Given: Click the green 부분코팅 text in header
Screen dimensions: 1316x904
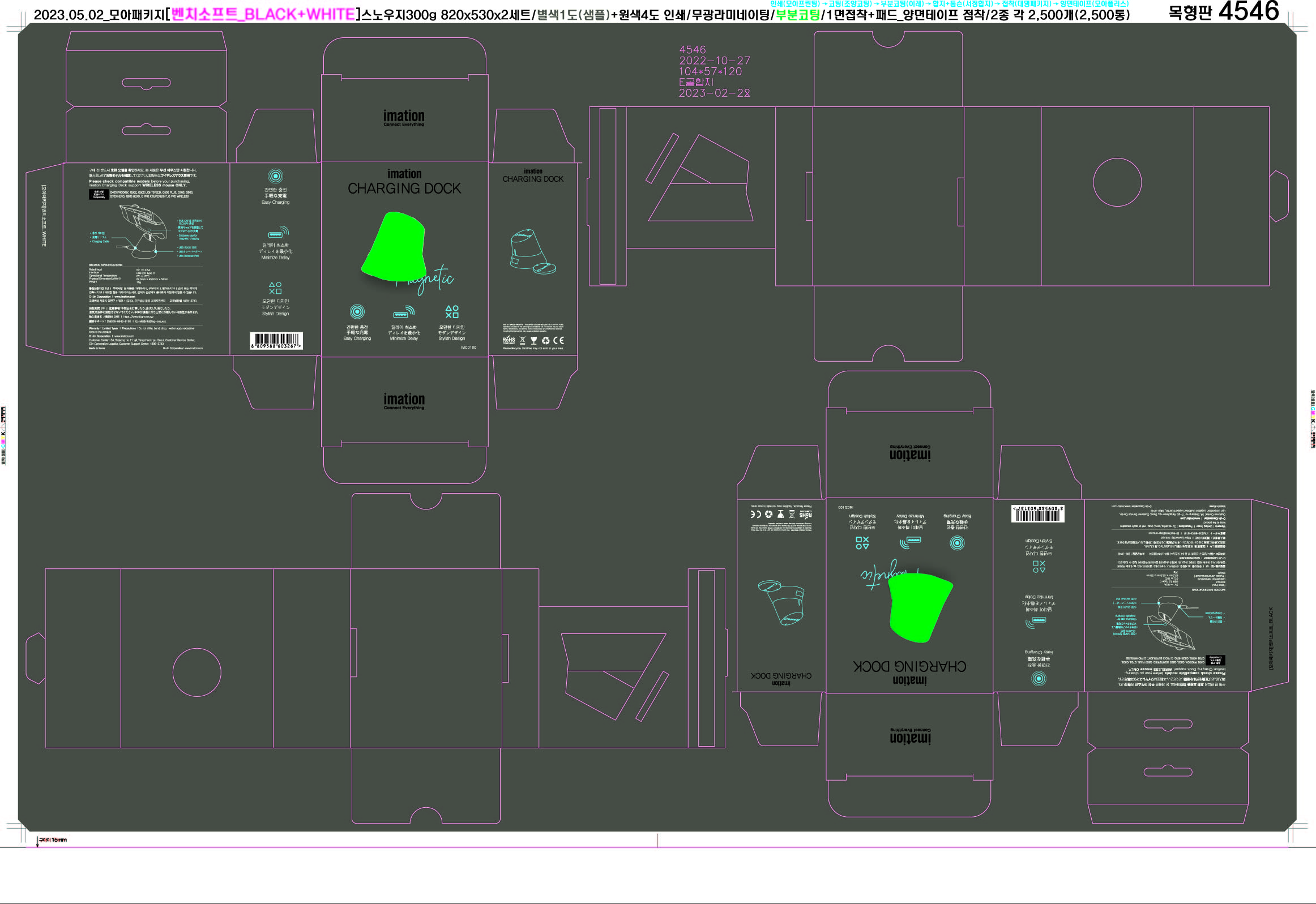Looking at the screenshot, I should [x=797, y=15].
